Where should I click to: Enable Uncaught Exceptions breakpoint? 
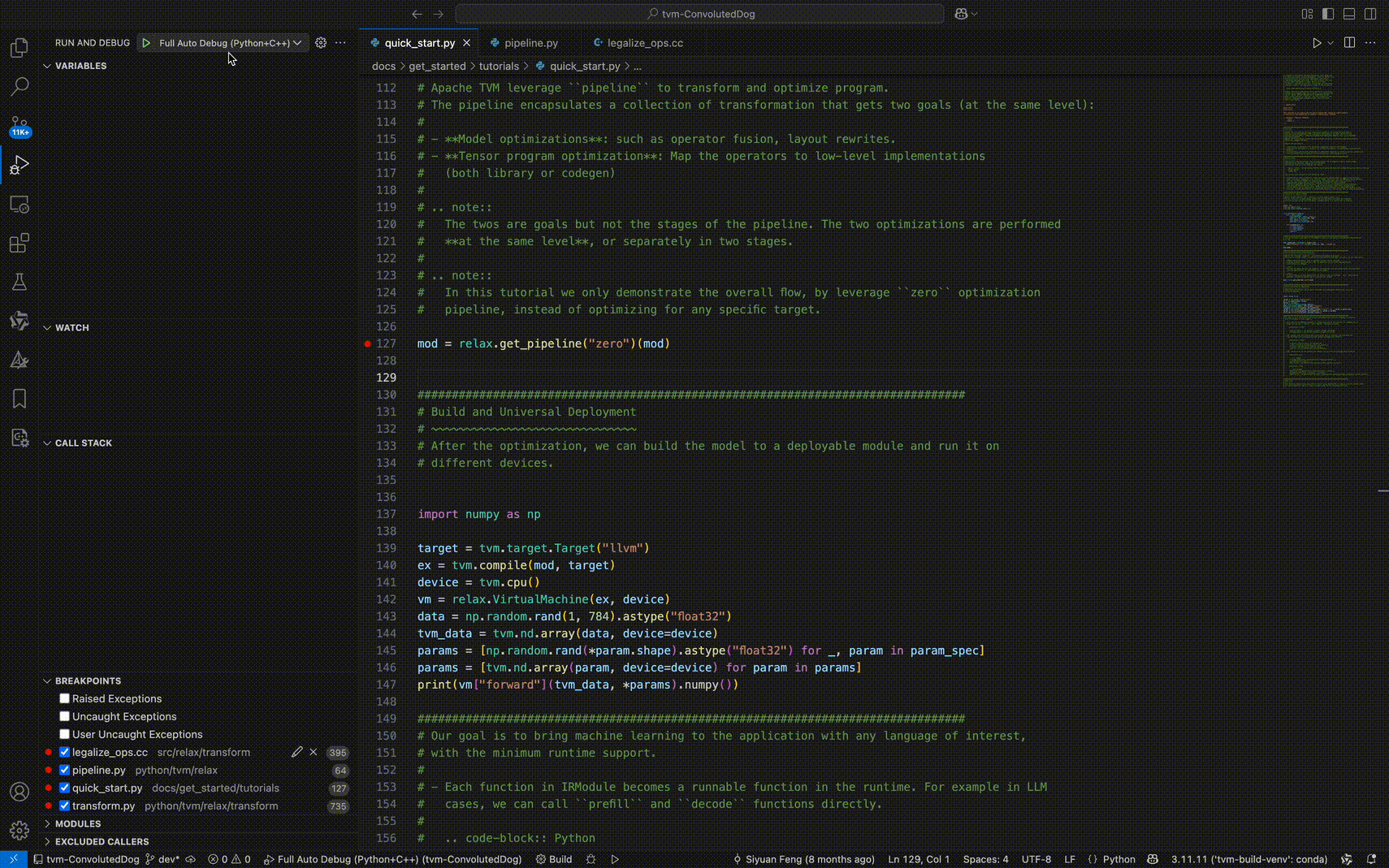click(x=64, y=716)
